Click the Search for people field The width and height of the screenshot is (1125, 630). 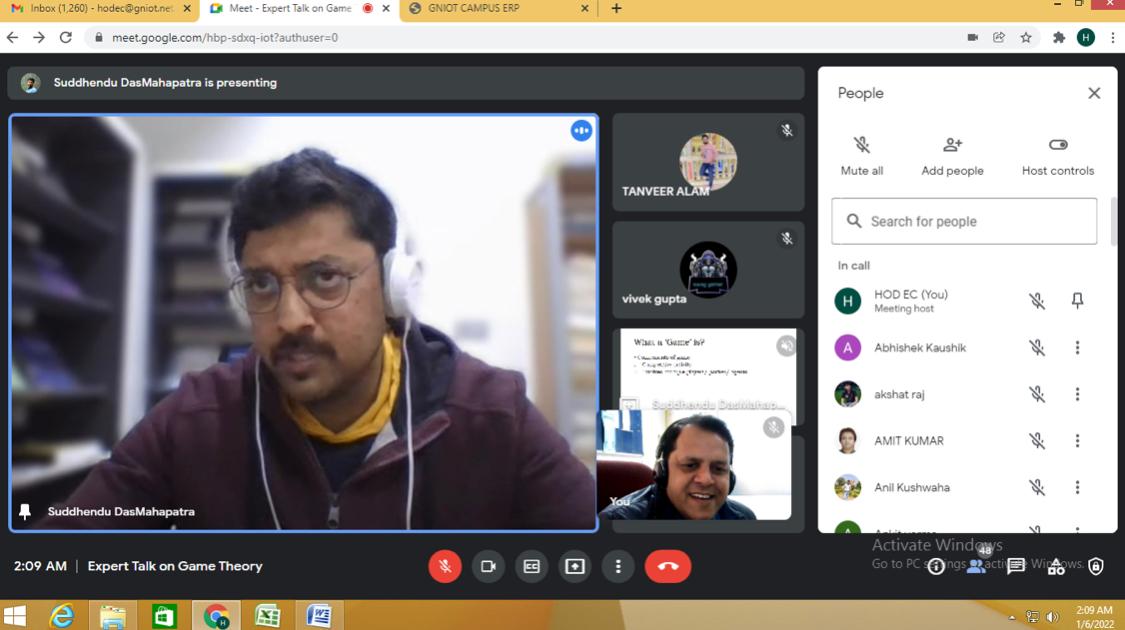pyautogui.click(x=964, y=221)
